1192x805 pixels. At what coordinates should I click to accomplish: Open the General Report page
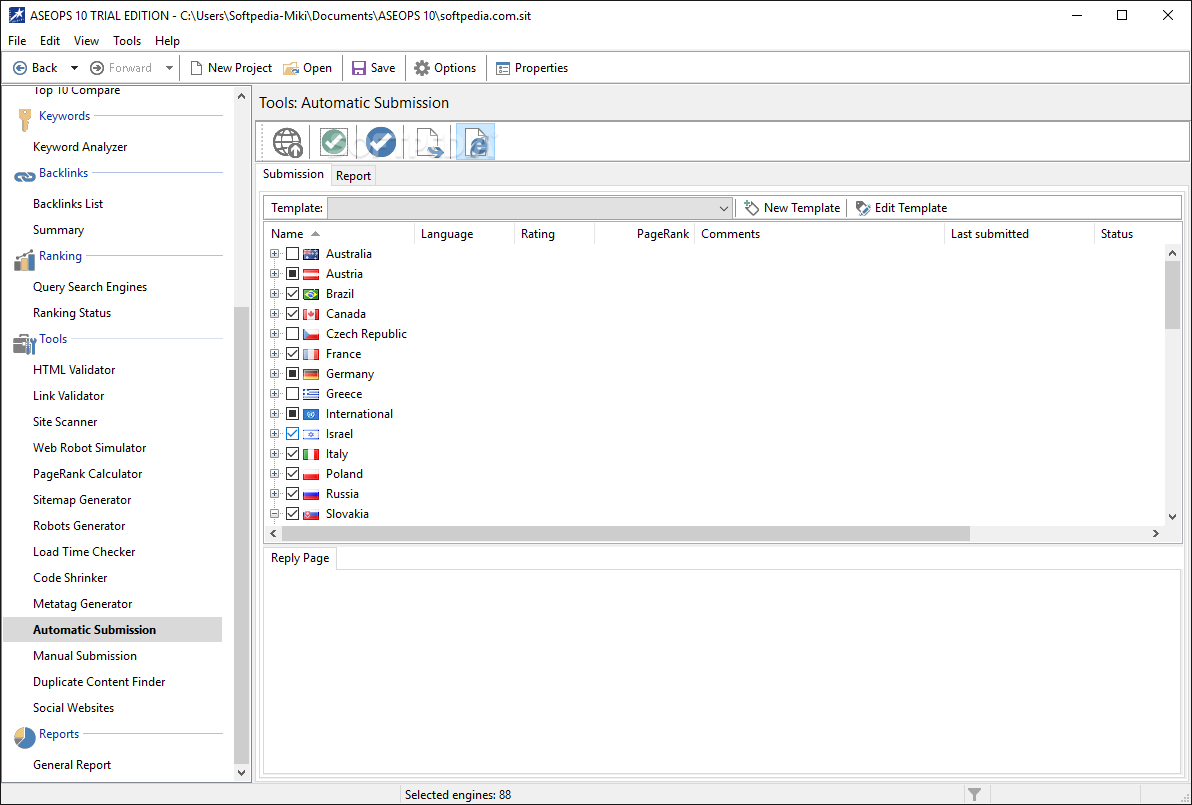[x=71, y=765]
